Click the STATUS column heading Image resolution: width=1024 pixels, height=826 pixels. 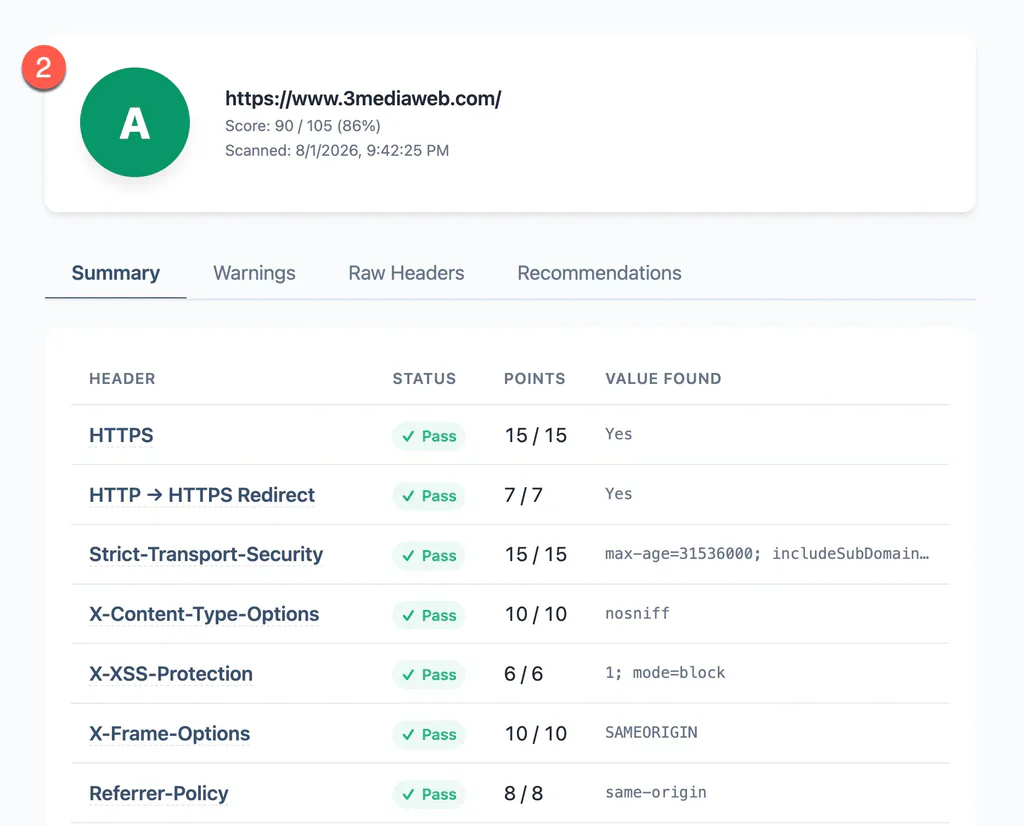tap(424, 379)
